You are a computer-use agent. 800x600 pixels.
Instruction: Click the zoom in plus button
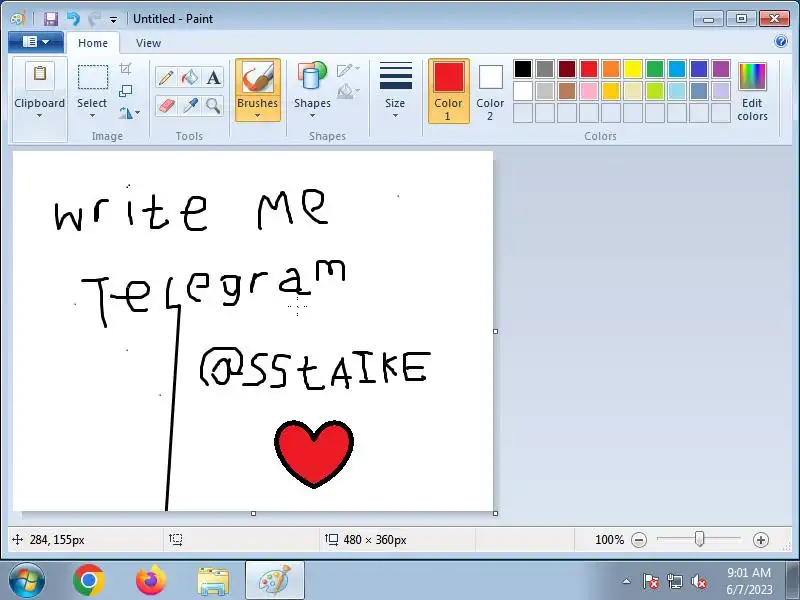(760, 540)
